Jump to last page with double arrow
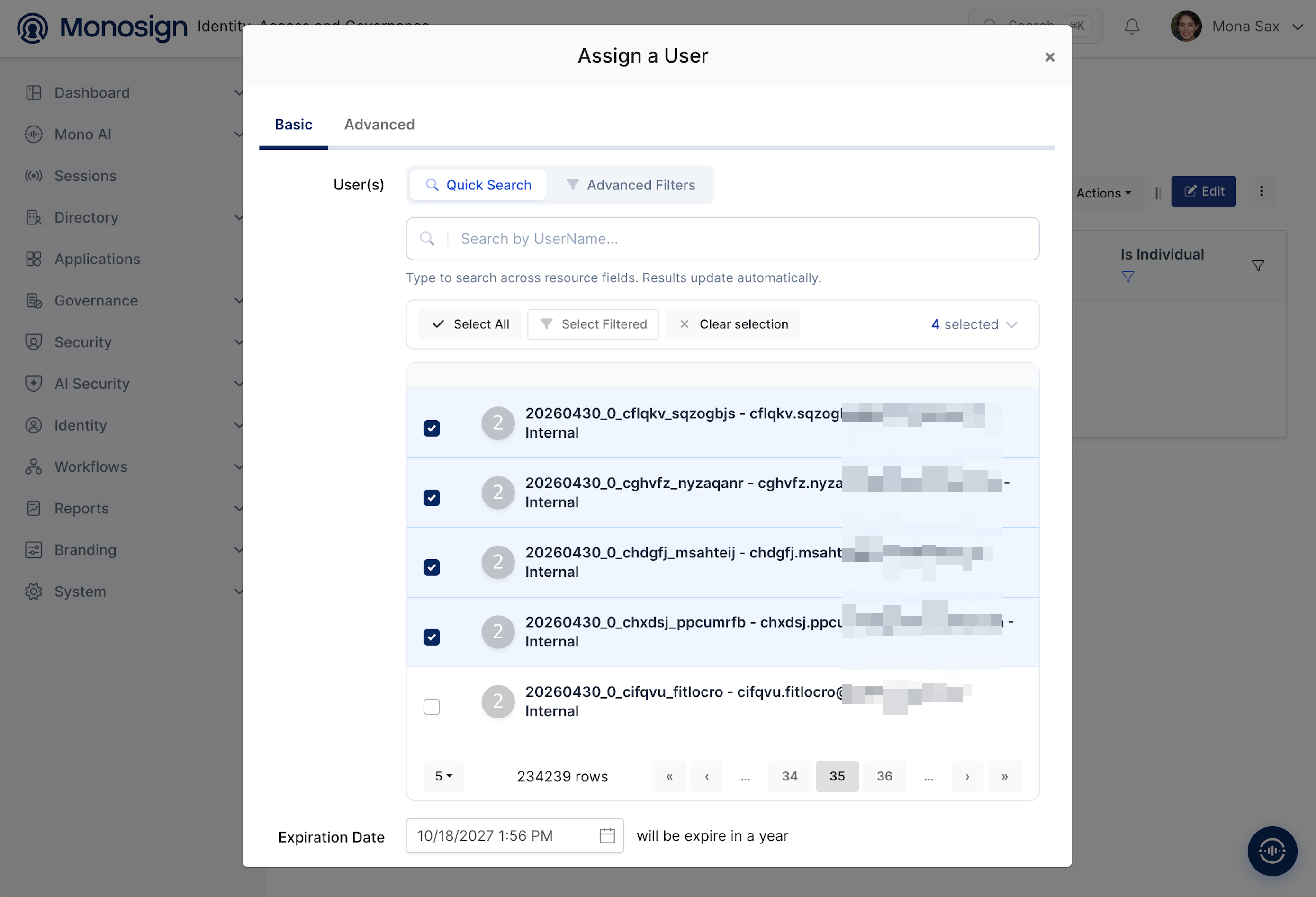 1004,776
